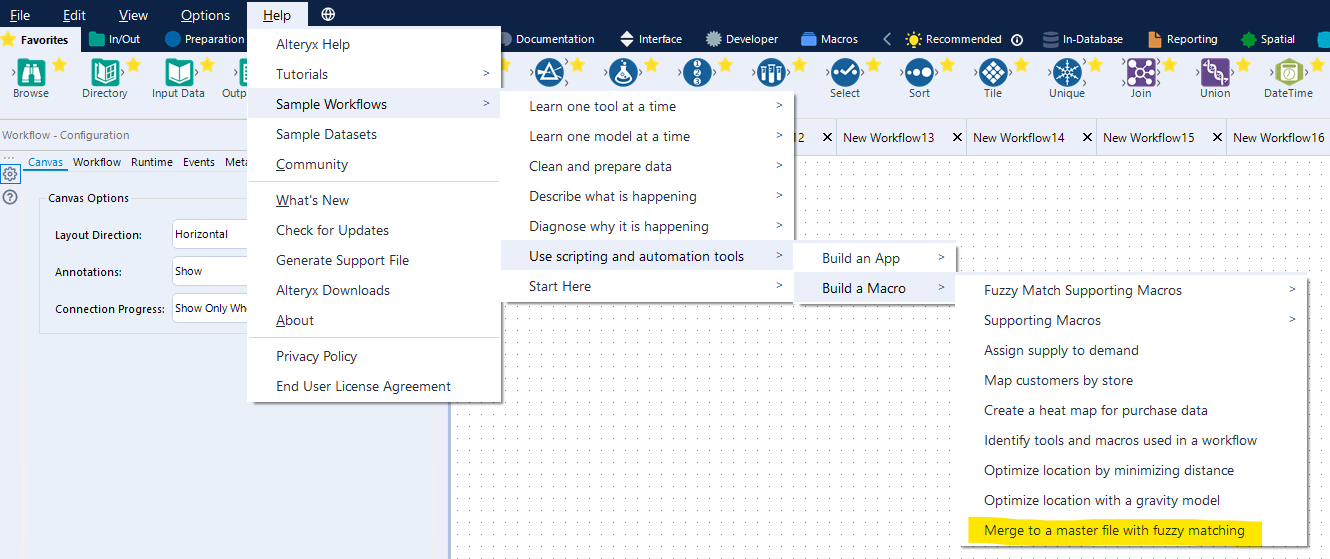Pick the Formula tool flask icon
Image resolution: width=1330 pixels, height=559 pixels.
pos(623,72)
